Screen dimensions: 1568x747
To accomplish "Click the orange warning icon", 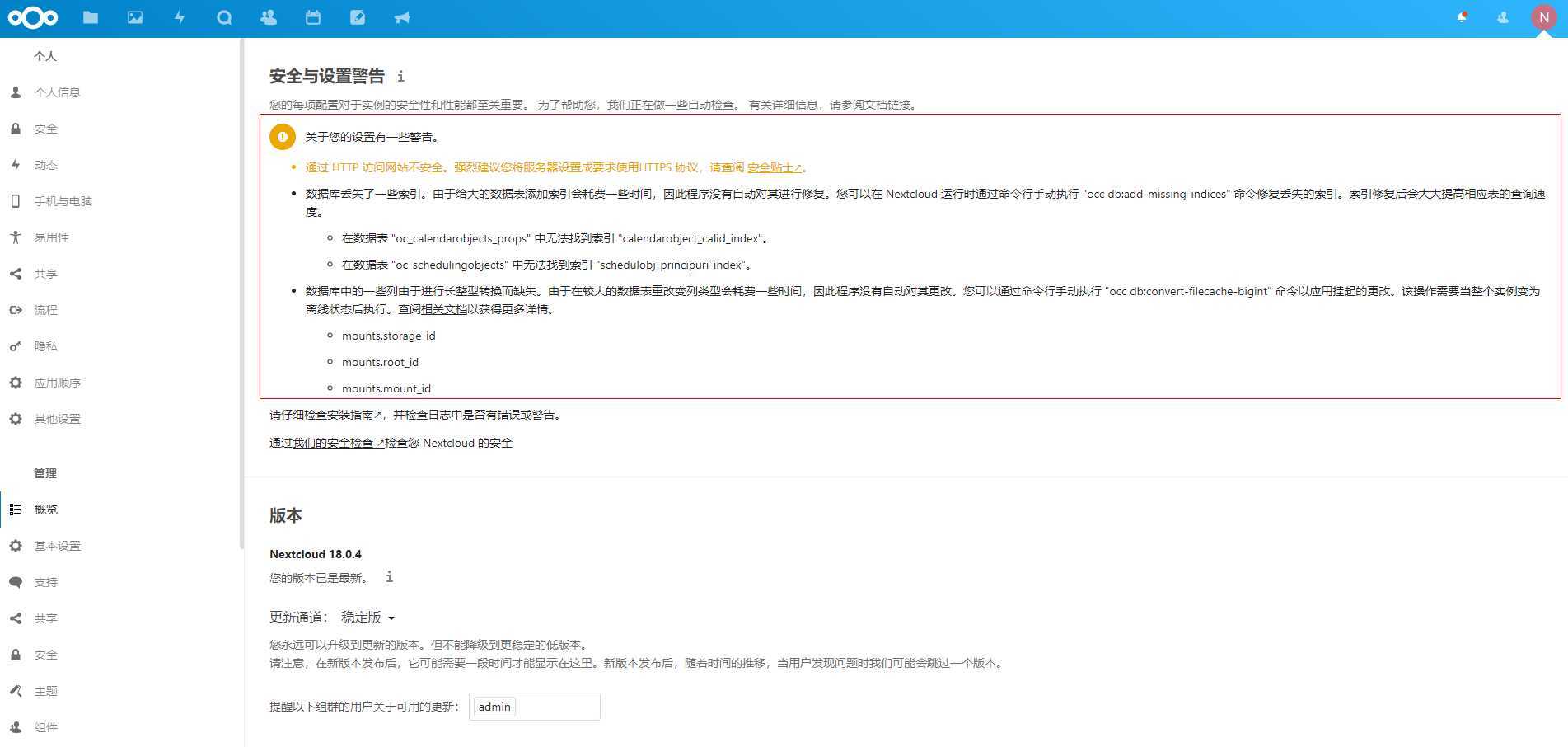I will tap(283, 137).
